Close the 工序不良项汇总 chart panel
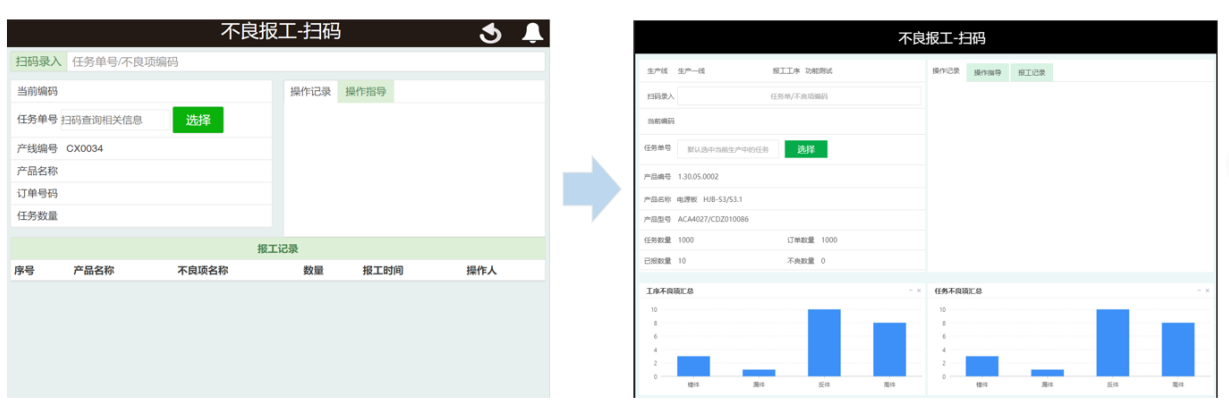The image size is (1229, 411). (x=919, y=290)
